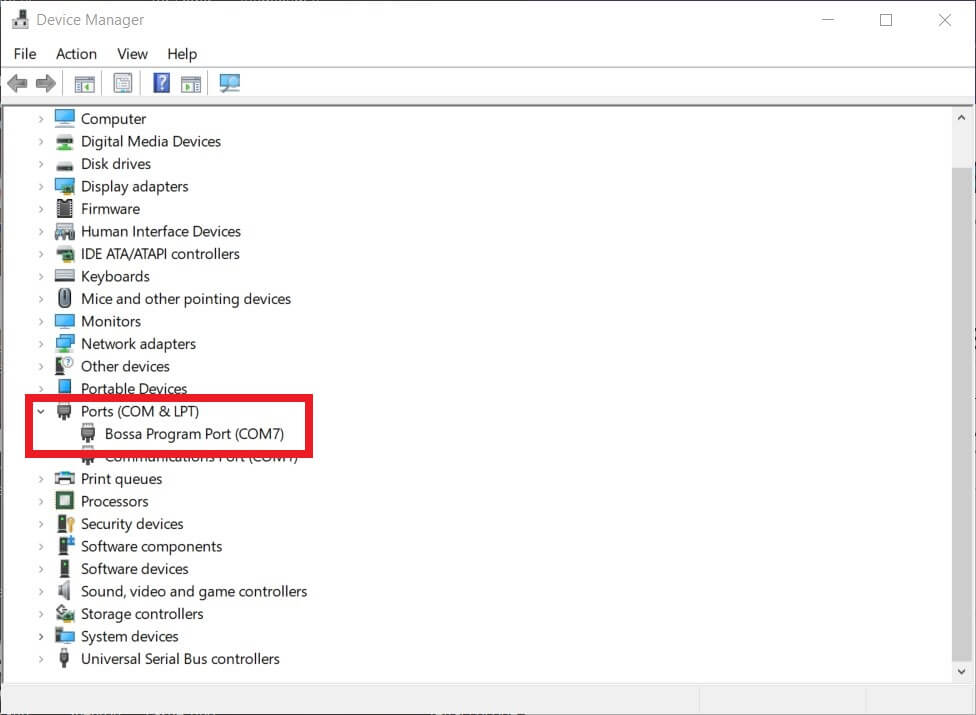Expand the Other devices node

pos(41,367)
